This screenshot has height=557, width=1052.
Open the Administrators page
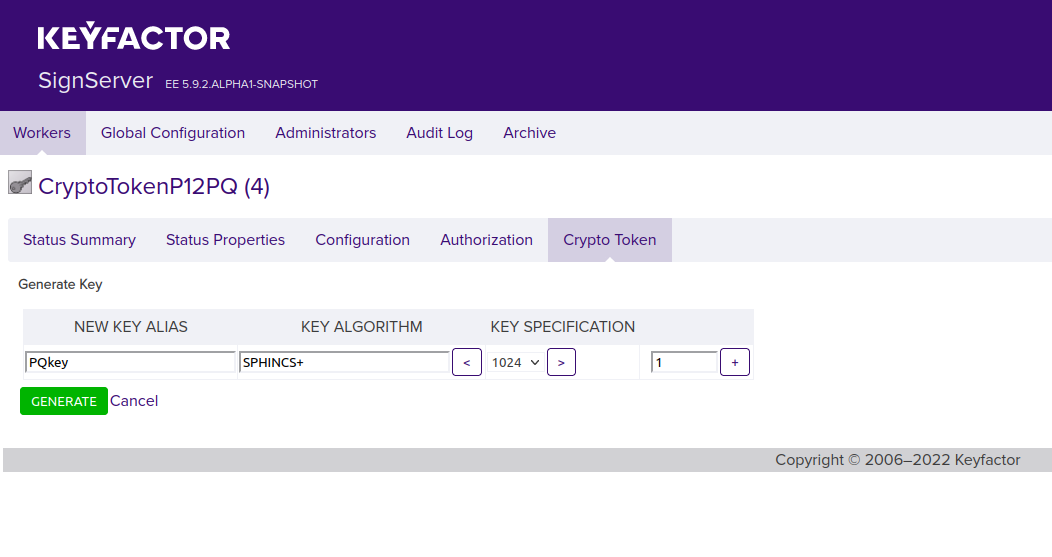point(326,133)
